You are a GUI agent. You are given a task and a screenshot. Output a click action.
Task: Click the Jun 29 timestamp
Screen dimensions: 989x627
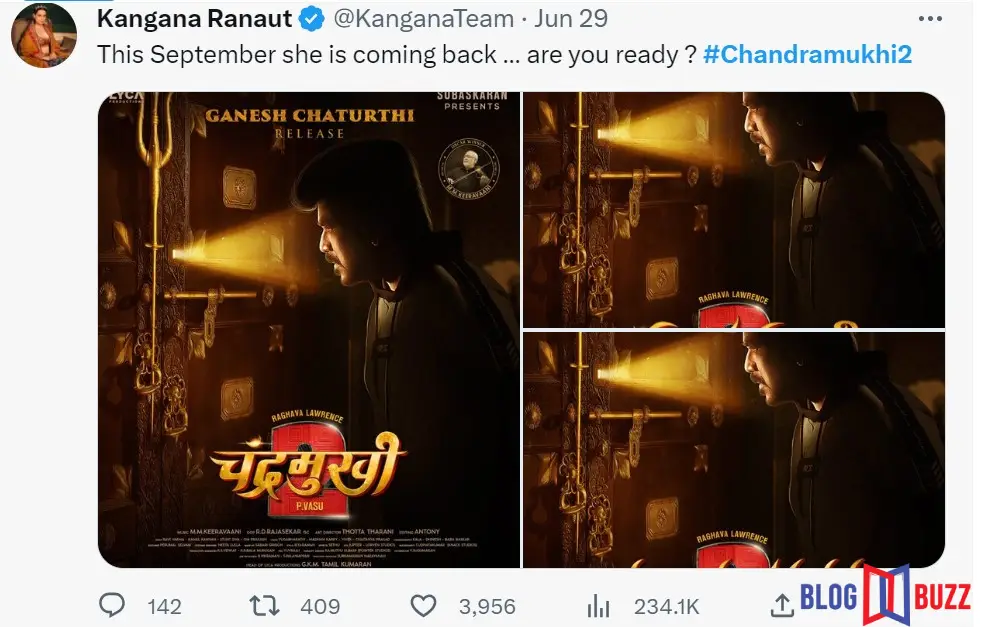571,19
